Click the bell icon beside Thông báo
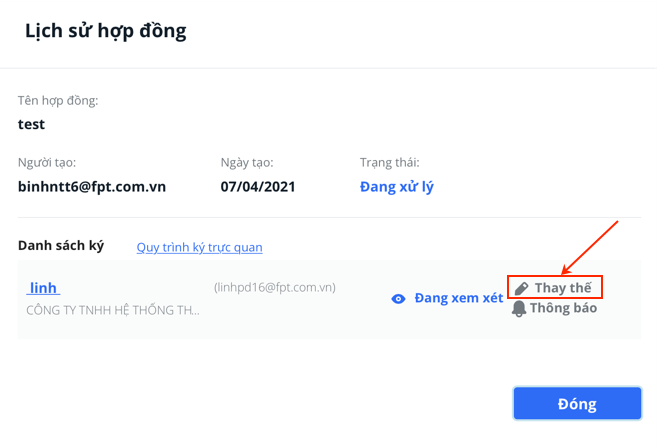Screen dimensions: 658x448 (x=519, y=309)
